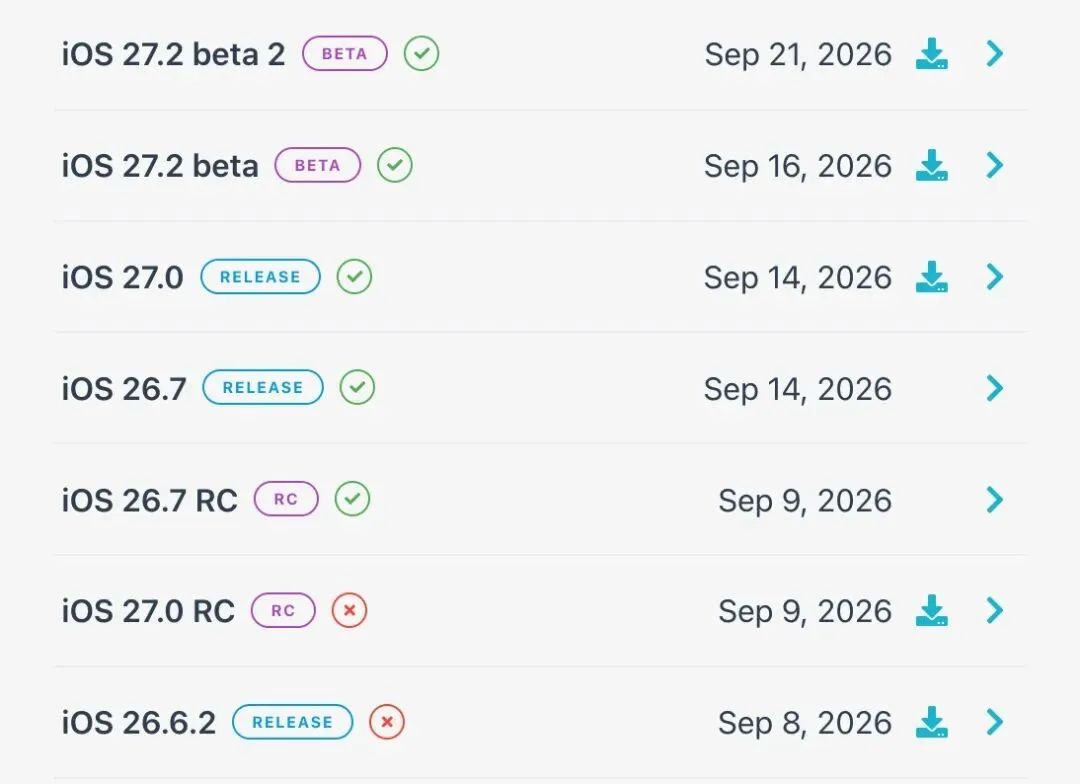Viewport: 1080px width, 784px height.
Task: Click RELEASE badge on iOS 27.0
Action: [x=260, y=277]
